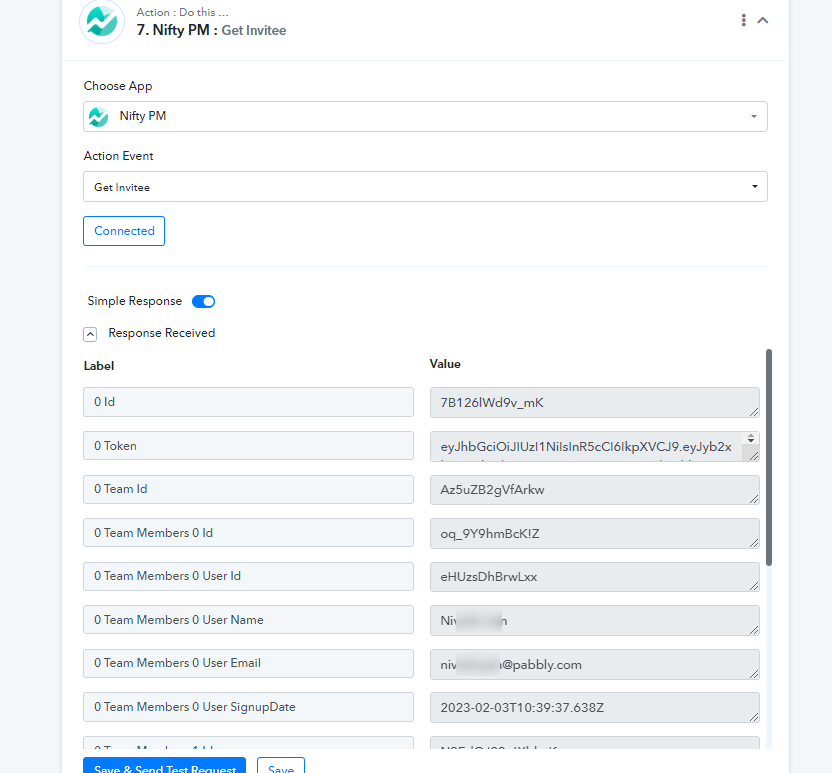Collapse the Response Received section
The width and height of the screenshot is (832, 773).
point(90,334)
